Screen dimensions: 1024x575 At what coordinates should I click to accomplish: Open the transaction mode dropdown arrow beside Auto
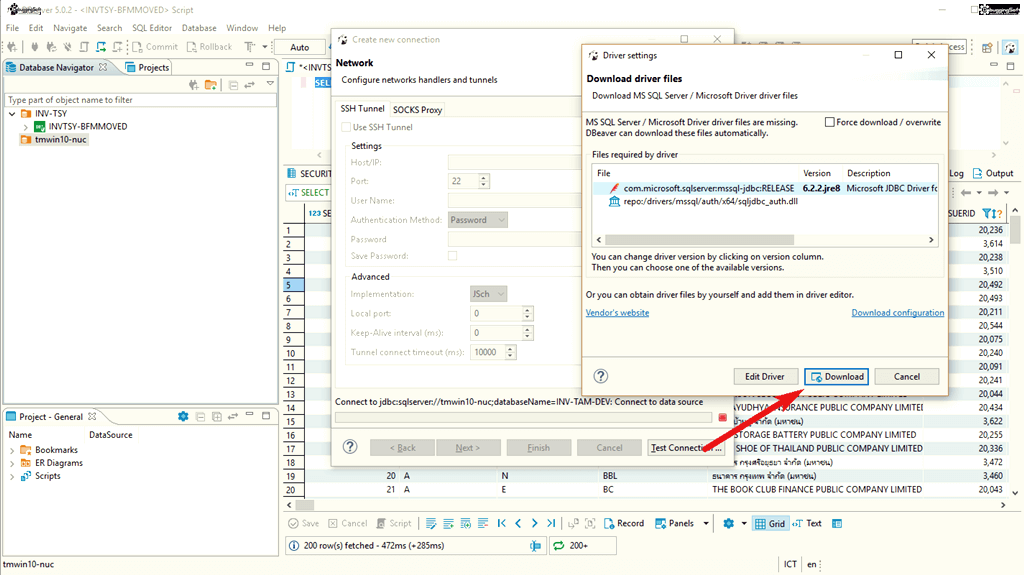(x=264, y=47)
